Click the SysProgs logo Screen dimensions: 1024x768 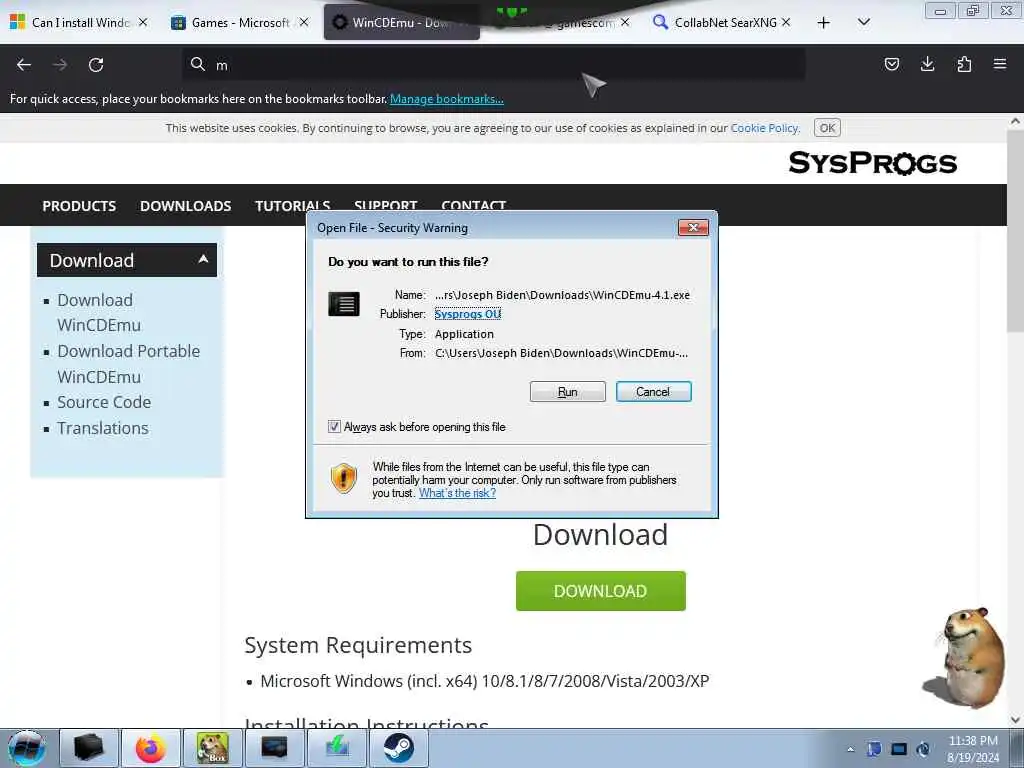872,163
